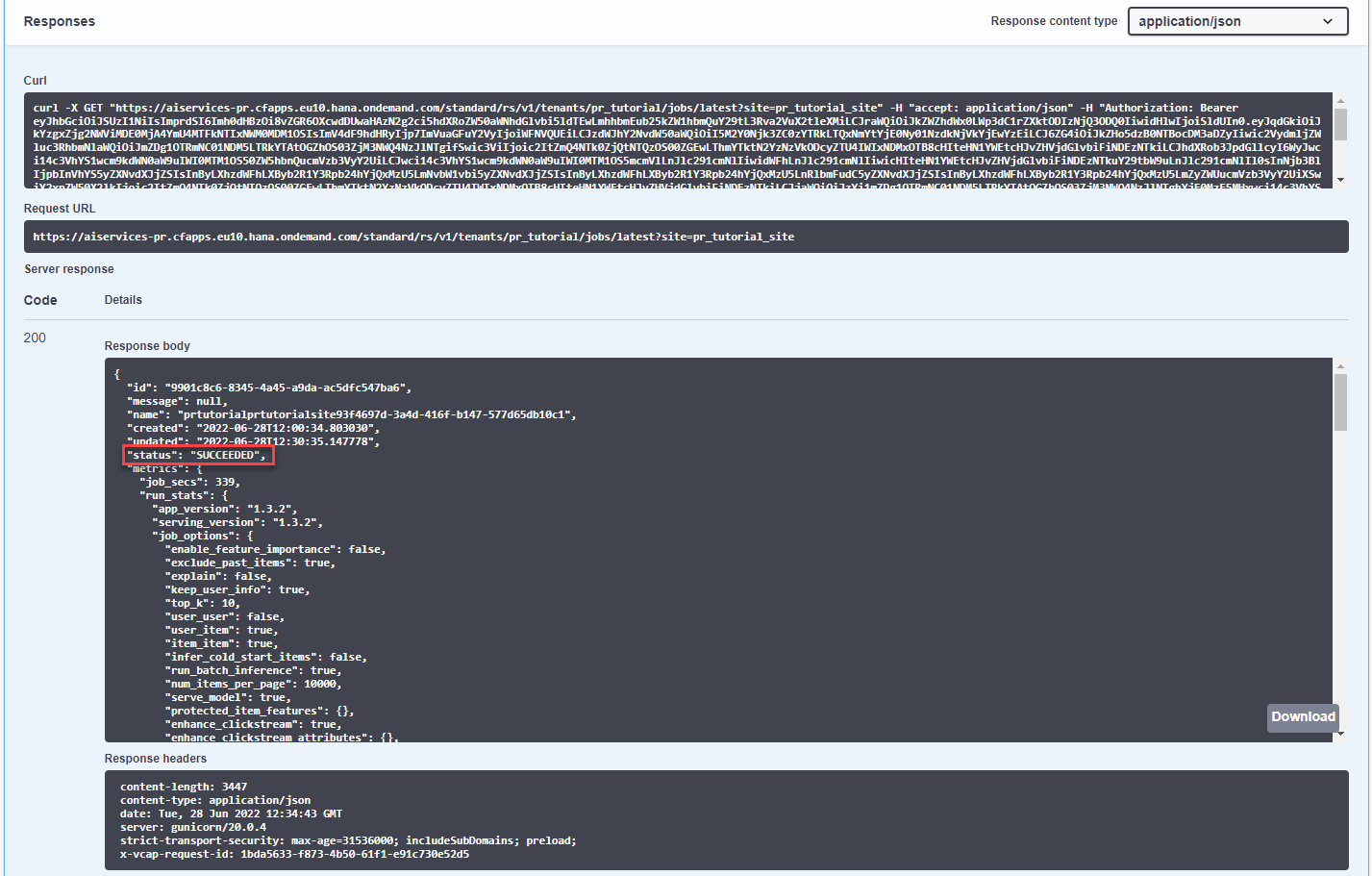Click the curl scrollbar up arrow
Screen dimensions: 1372x876
(1340, 100)
